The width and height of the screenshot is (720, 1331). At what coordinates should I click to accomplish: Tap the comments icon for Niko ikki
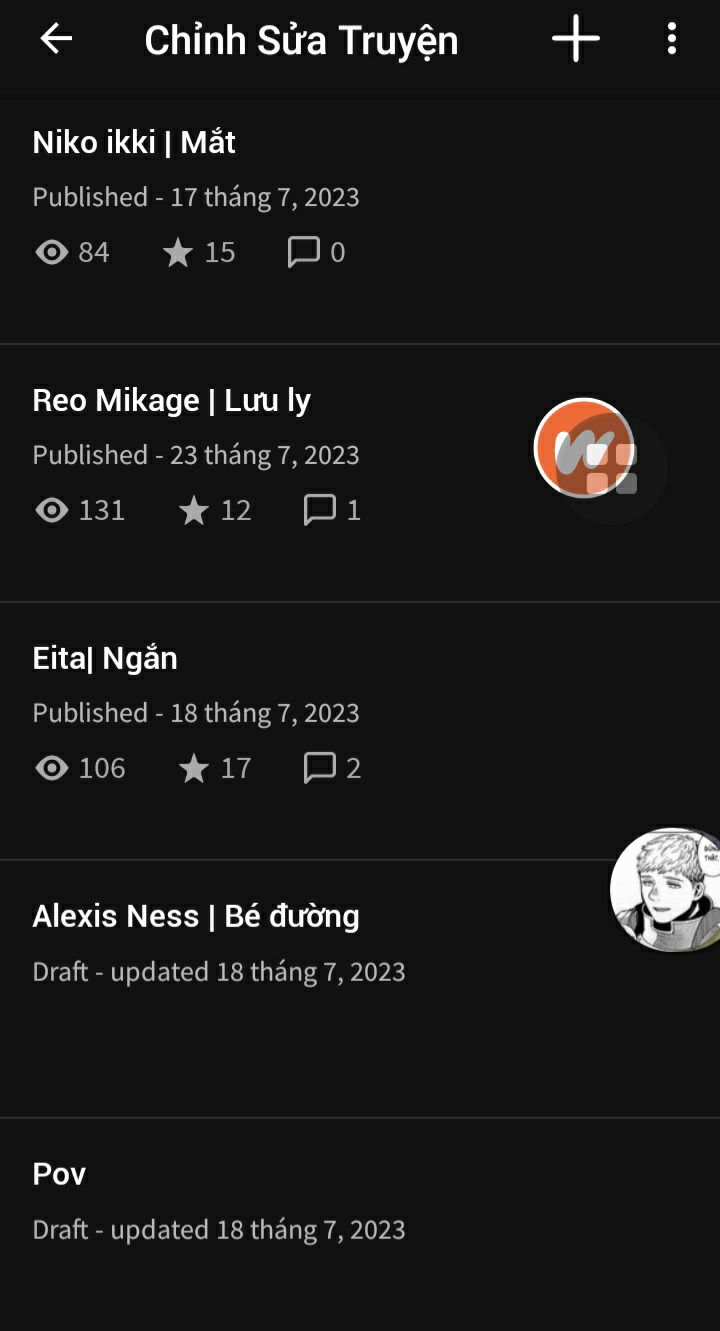[x=304, y=252]
